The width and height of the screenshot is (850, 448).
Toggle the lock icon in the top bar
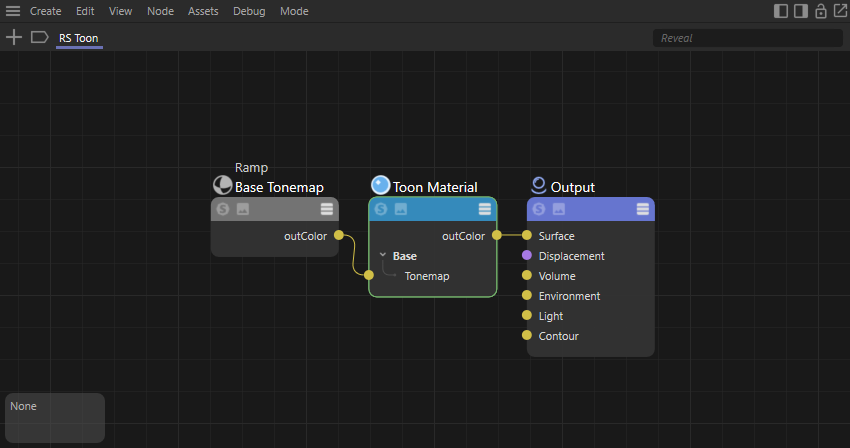(820, 11)
